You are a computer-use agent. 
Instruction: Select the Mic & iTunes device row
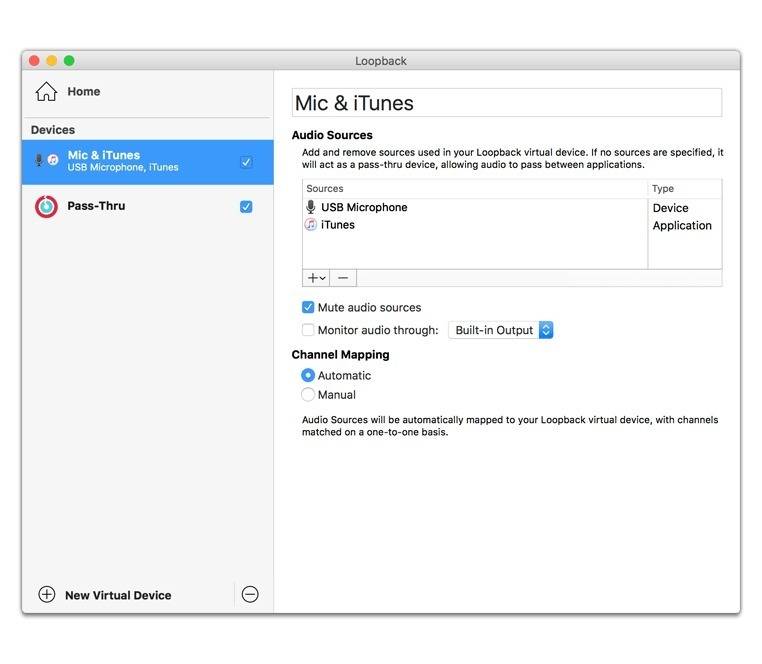[148, 162]
